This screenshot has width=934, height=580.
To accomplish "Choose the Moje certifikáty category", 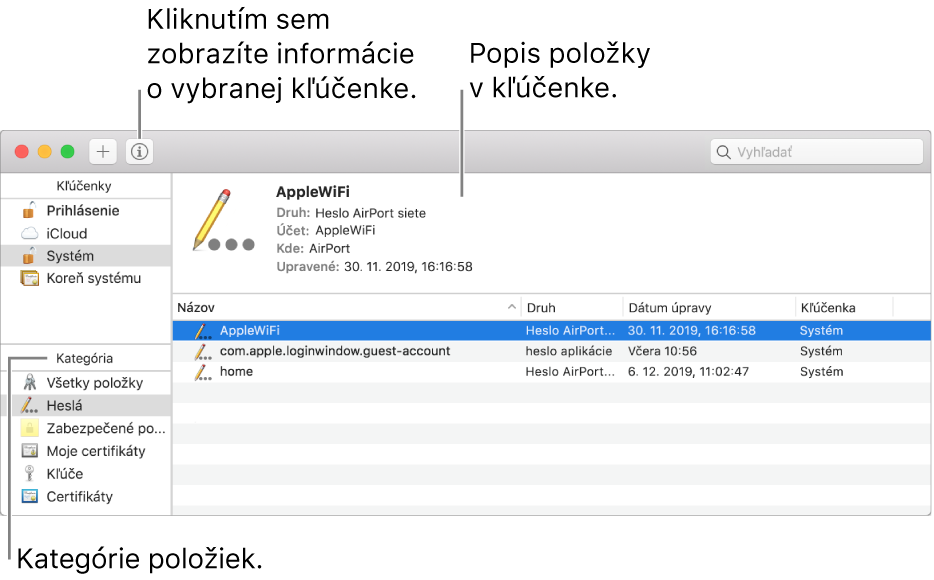I will tap(86, 451).
